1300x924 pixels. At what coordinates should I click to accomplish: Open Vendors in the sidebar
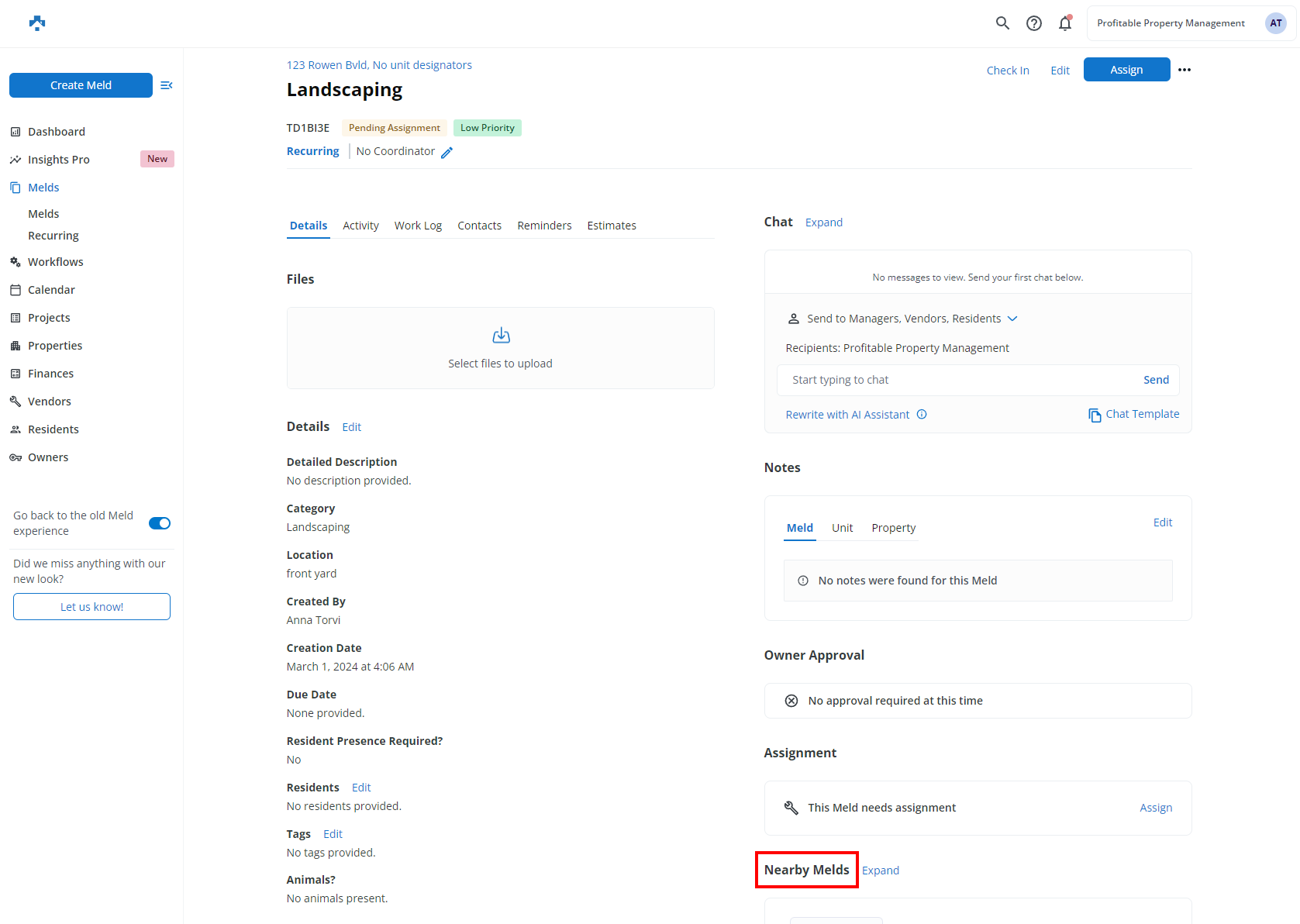coord(50,402)
